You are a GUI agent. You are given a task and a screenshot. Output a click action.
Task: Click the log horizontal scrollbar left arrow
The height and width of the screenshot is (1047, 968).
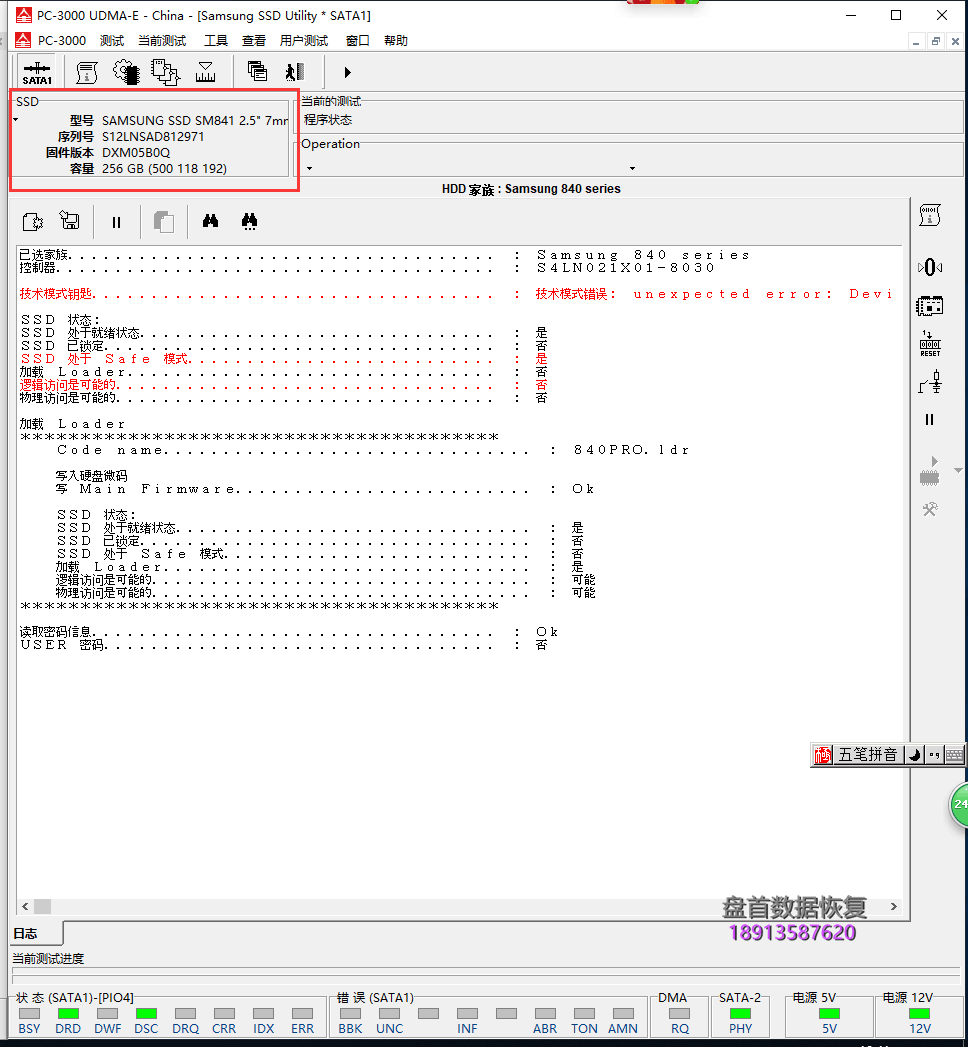tap(25, 906)
